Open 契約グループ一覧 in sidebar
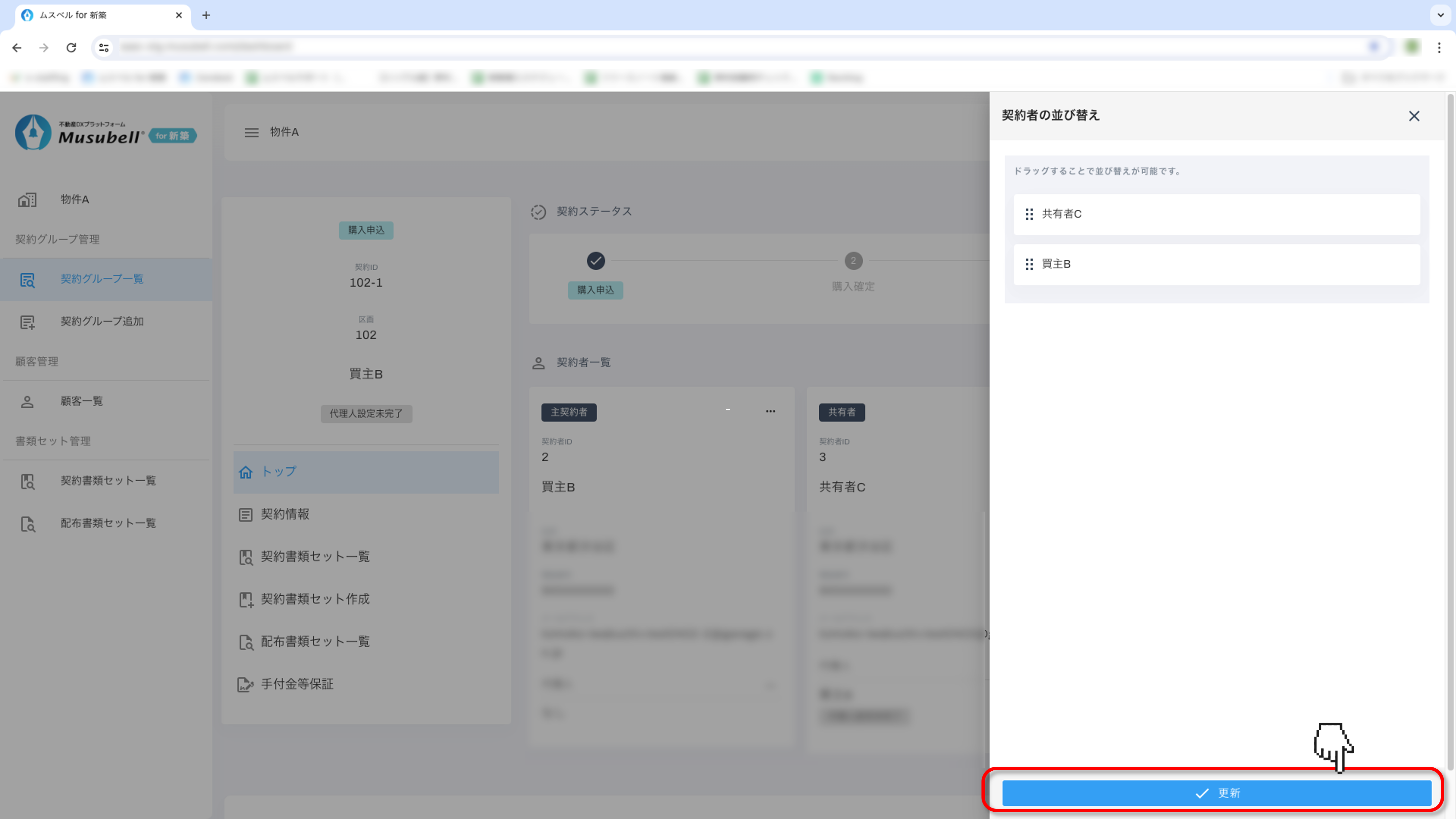Screen dimensions: 1456x822 (102, 279)
